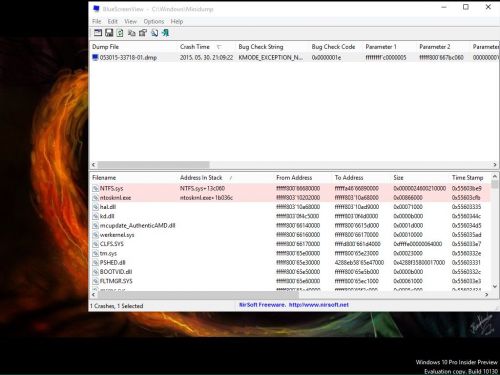Open the View menu
Screen dimensions: 500x375
point(130,21)
